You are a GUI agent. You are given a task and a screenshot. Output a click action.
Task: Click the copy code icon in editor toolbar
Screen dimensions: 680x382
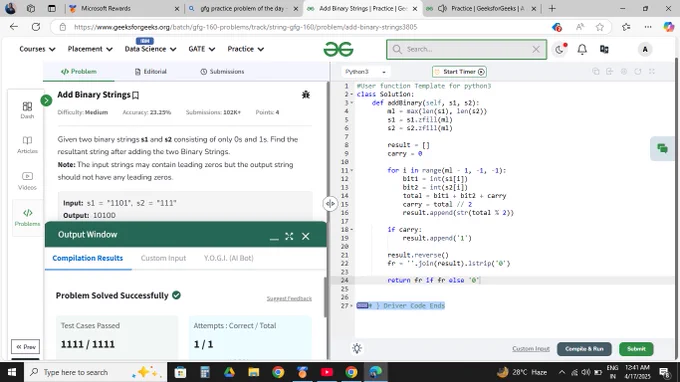coord(596,72)
